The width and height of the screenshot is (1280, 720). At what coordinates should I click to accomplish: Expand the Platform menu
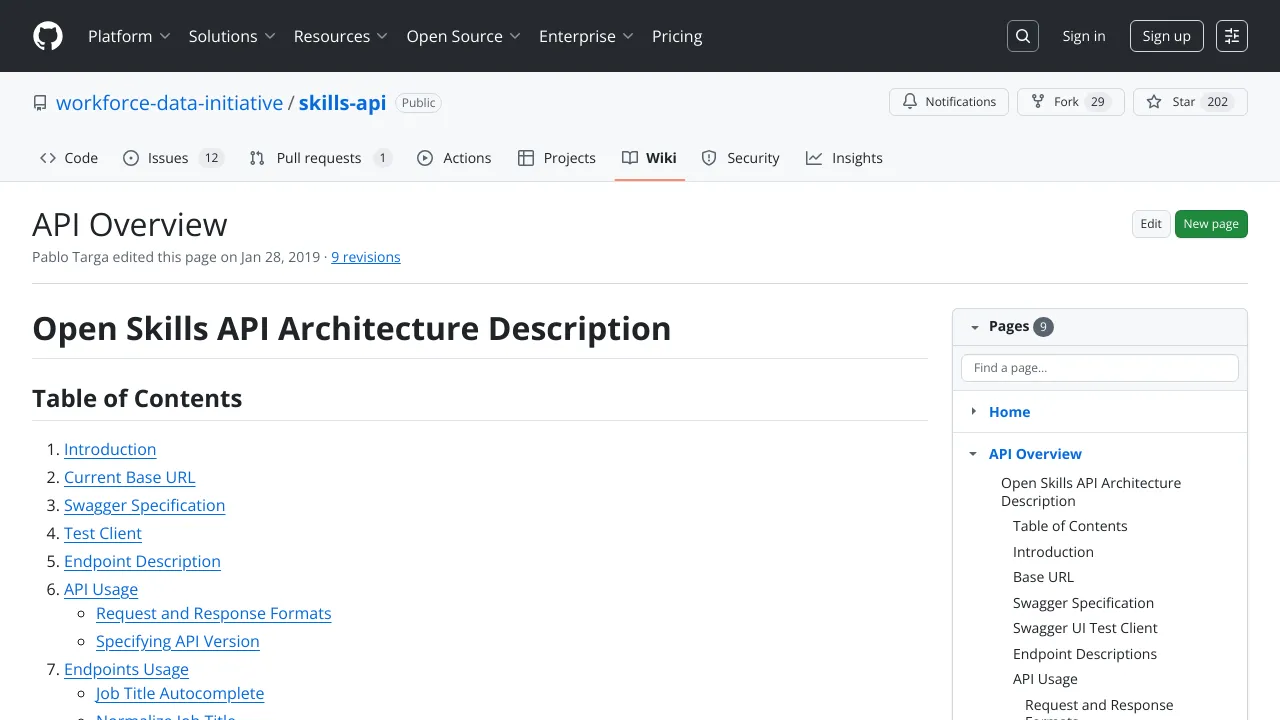point(129,36)
